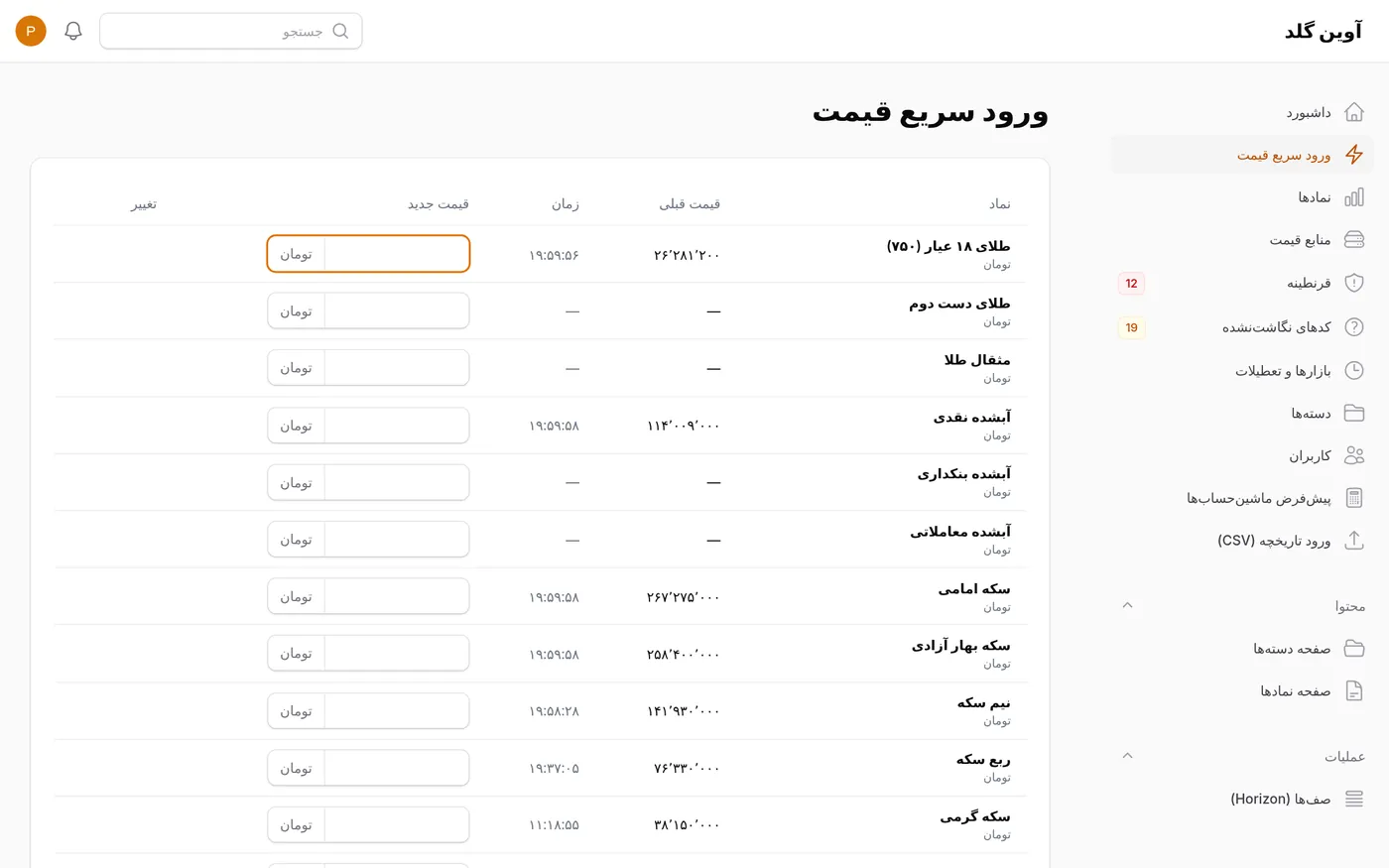Image resolution: width=1389 pixels, height=868 pixels.
Task: Go to پیش‌فرض ماشین‌حساب‌ها menu item
Action: [1242, 498]
